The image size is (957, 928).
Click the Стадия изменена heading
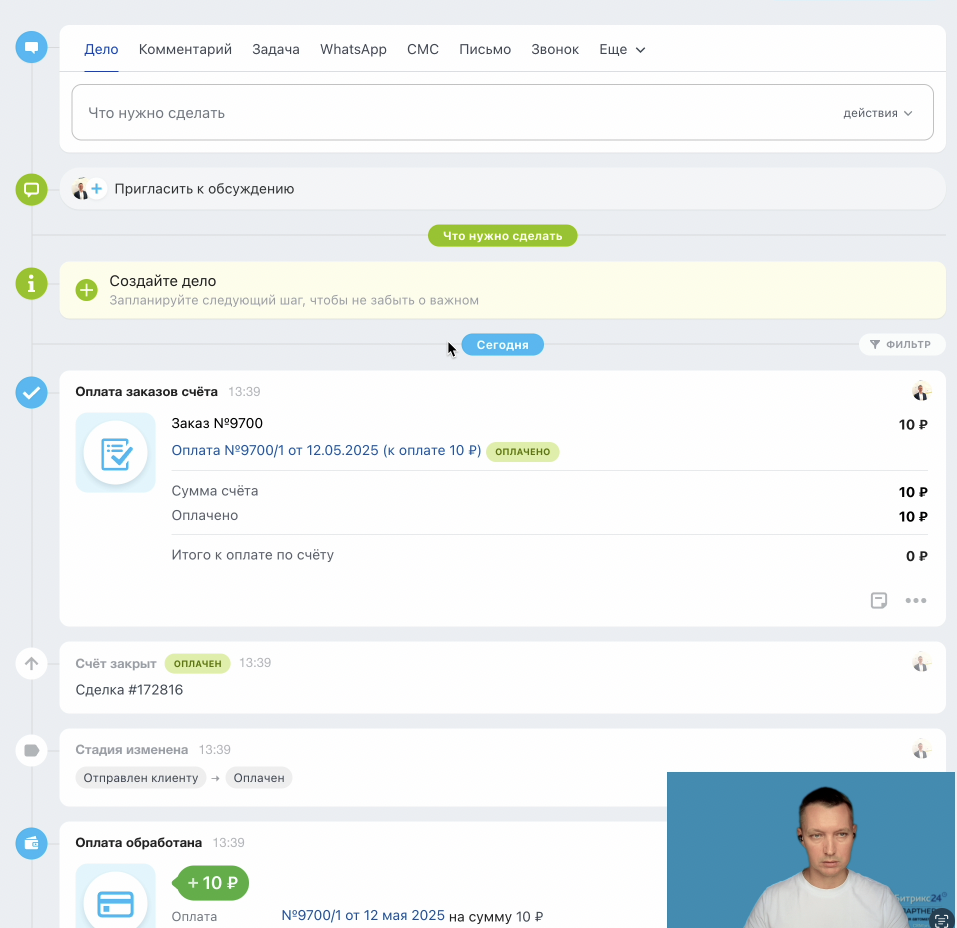pyautogui.click(x=132, y=749)
